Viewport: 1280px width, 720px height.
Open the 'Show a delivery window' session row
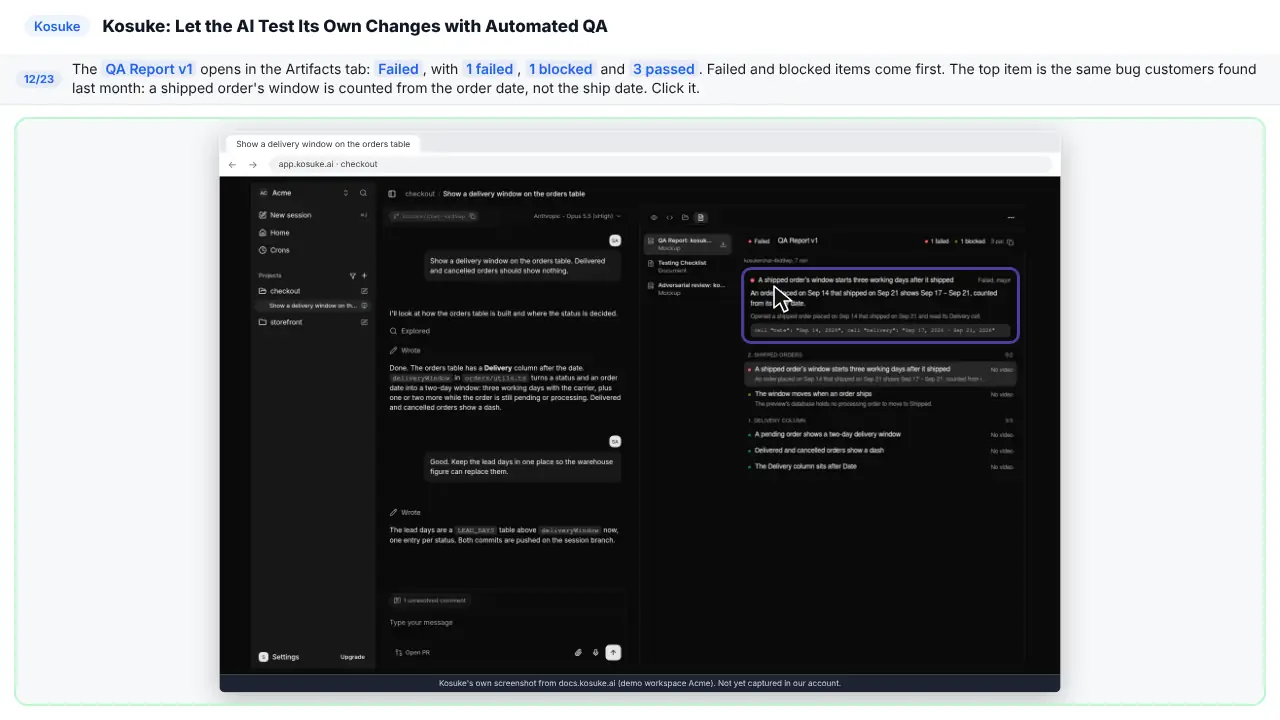[313, 306]
